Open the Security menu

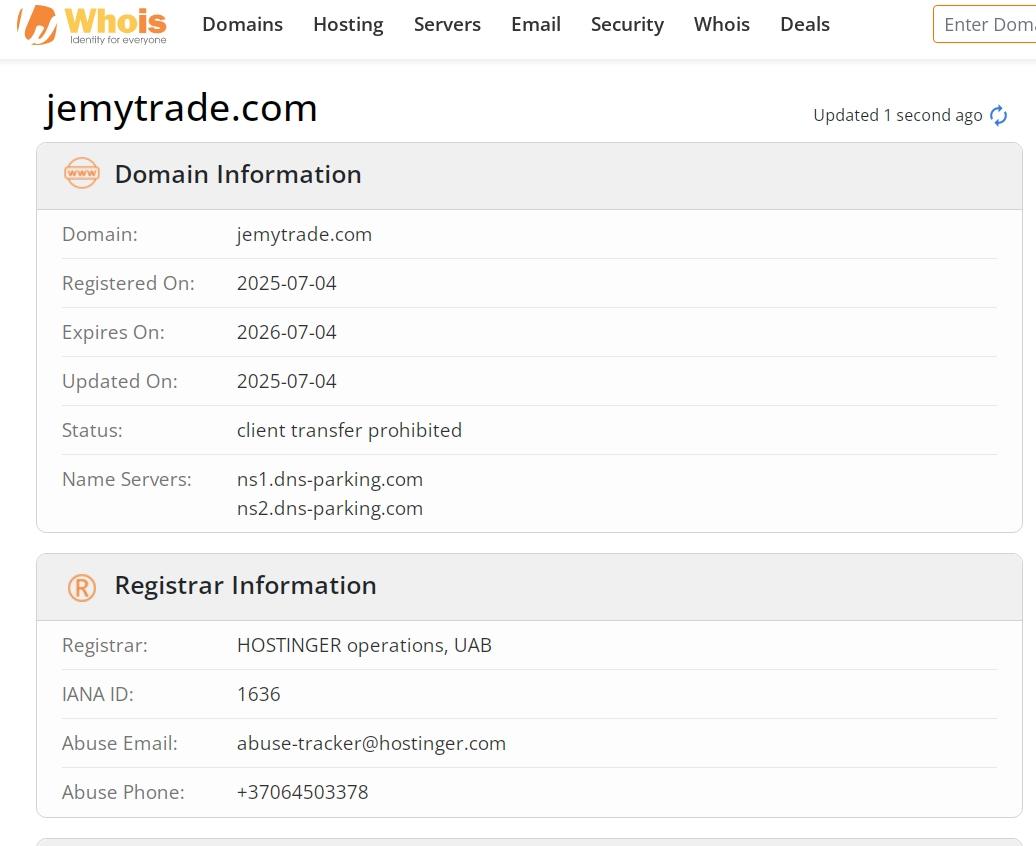point(627,24)
